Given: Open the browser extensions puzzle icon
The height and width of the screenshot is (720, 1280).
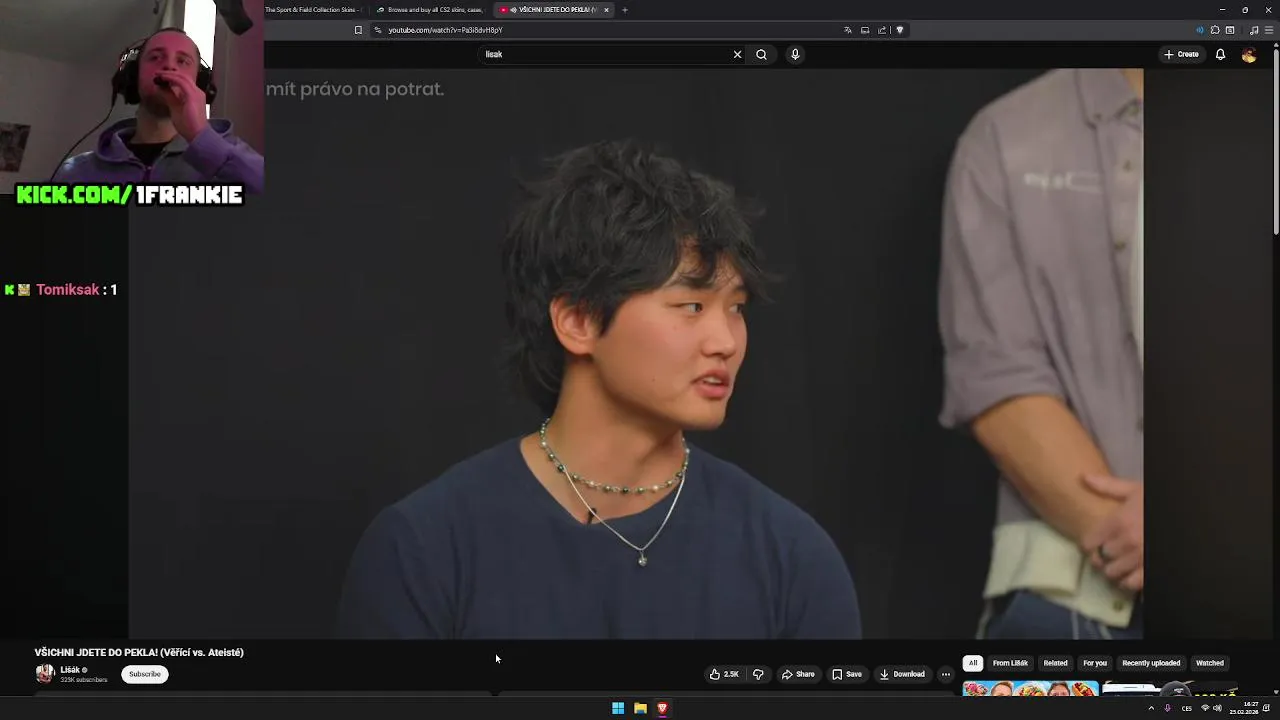Looking at the screenshot, I should [x=1215, y=30].
